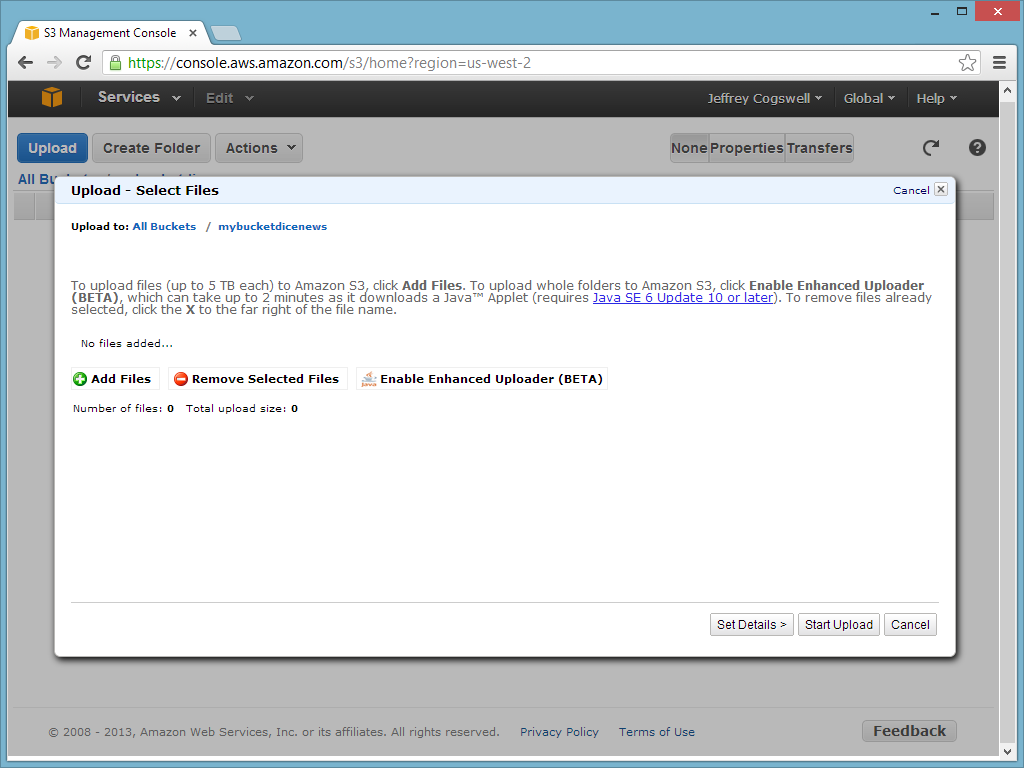This screenshot has width=1024, height=768.
Task: Click the refresh icon in S3 toolbar
Action: tap(931, 148)
